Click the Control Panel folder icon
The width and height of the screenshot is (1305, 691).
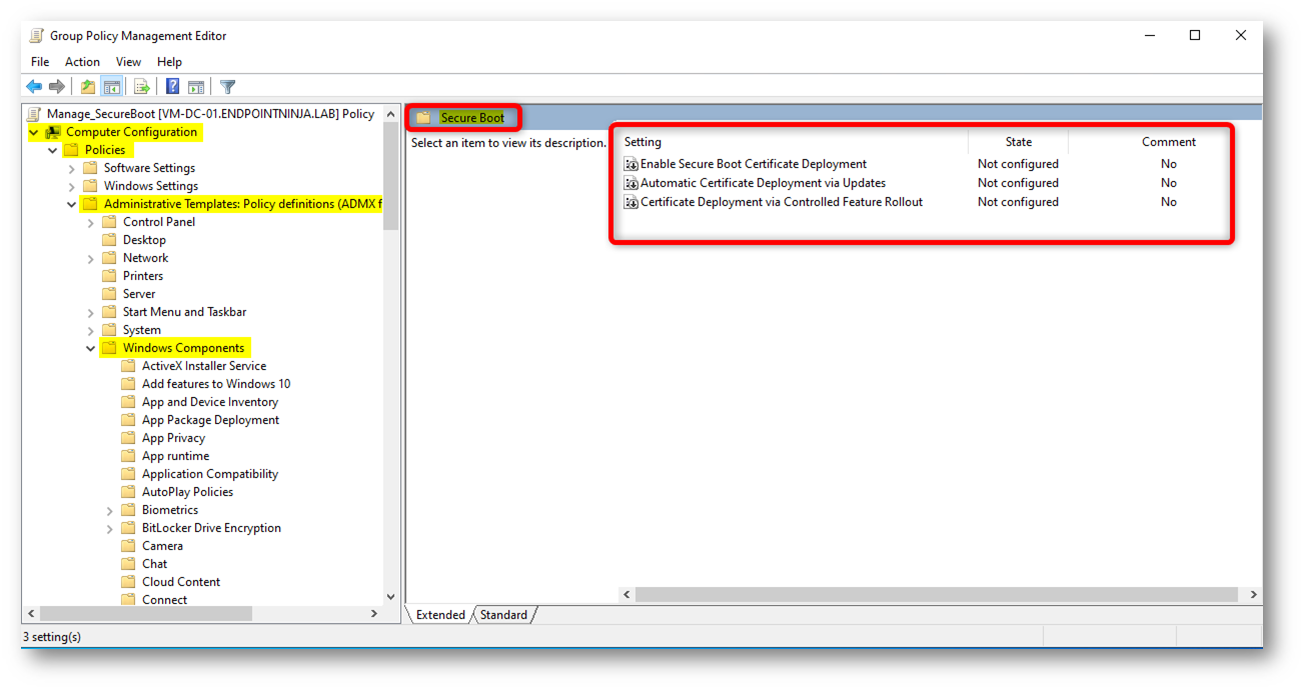(109, 222)
